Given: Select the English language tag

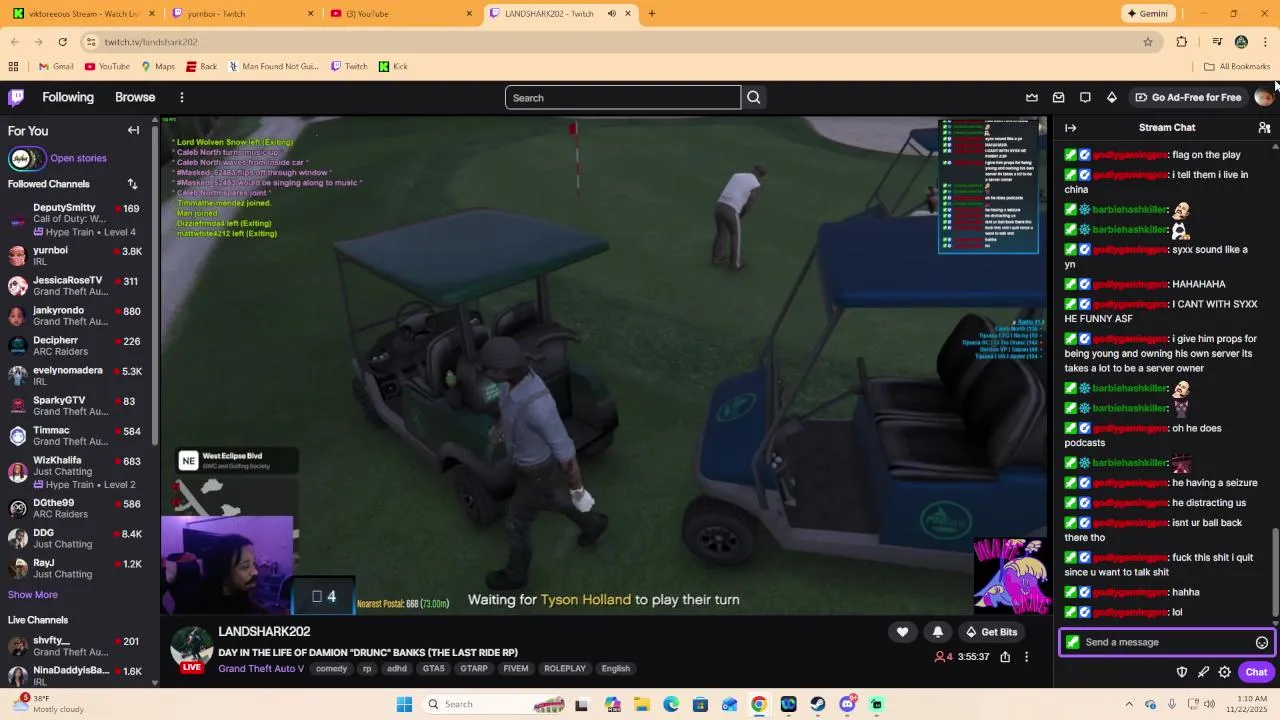Looking at the screenshot, I should click(x=616, y=668).
